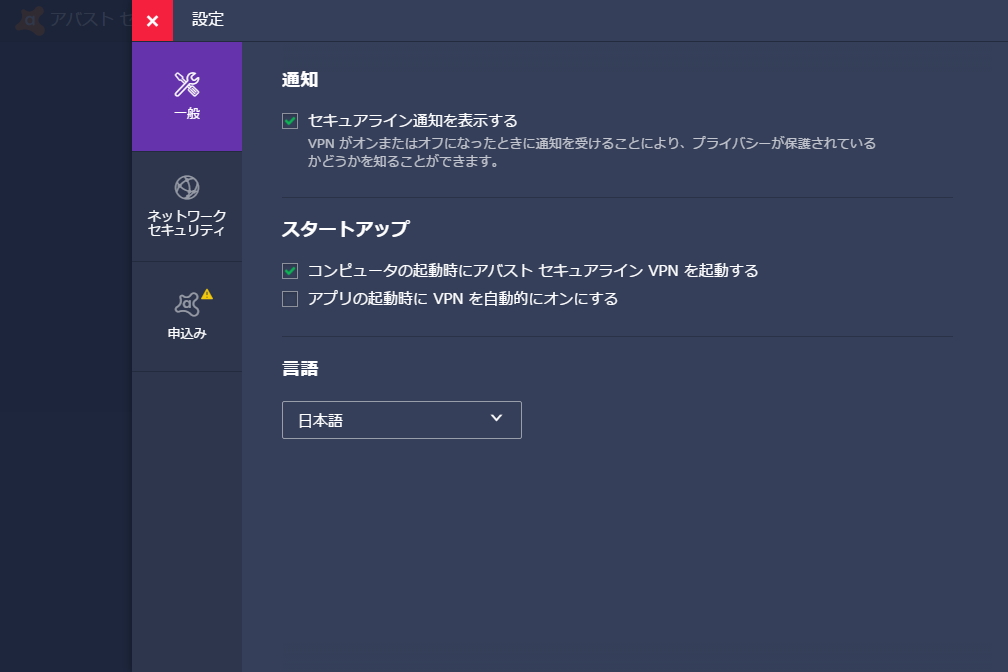This screenshot has width=1008, height=672.
Task: Click the chevron on the language selector
Action: [495, 420]
